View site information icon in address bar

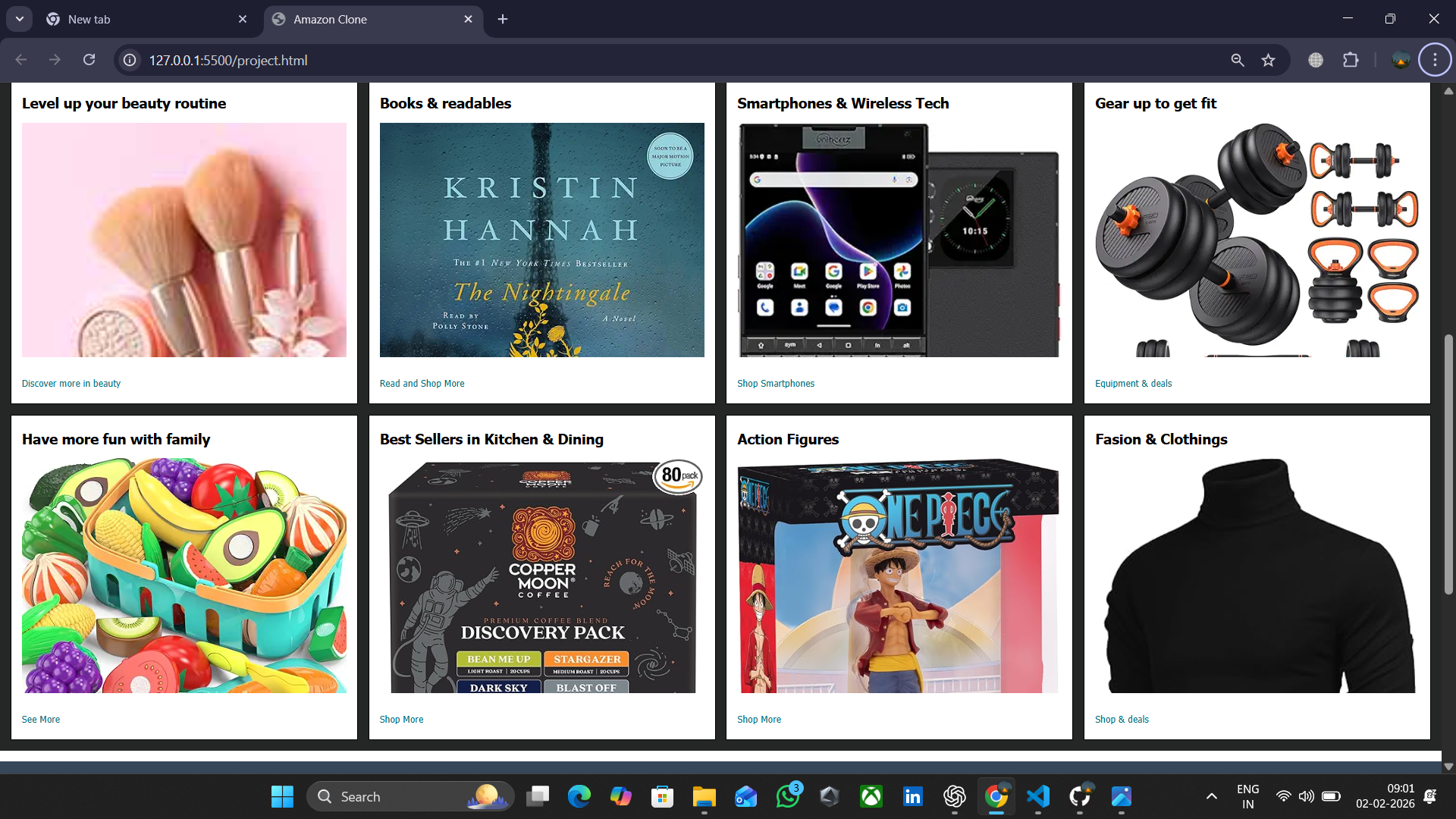[x=130, y=60]
